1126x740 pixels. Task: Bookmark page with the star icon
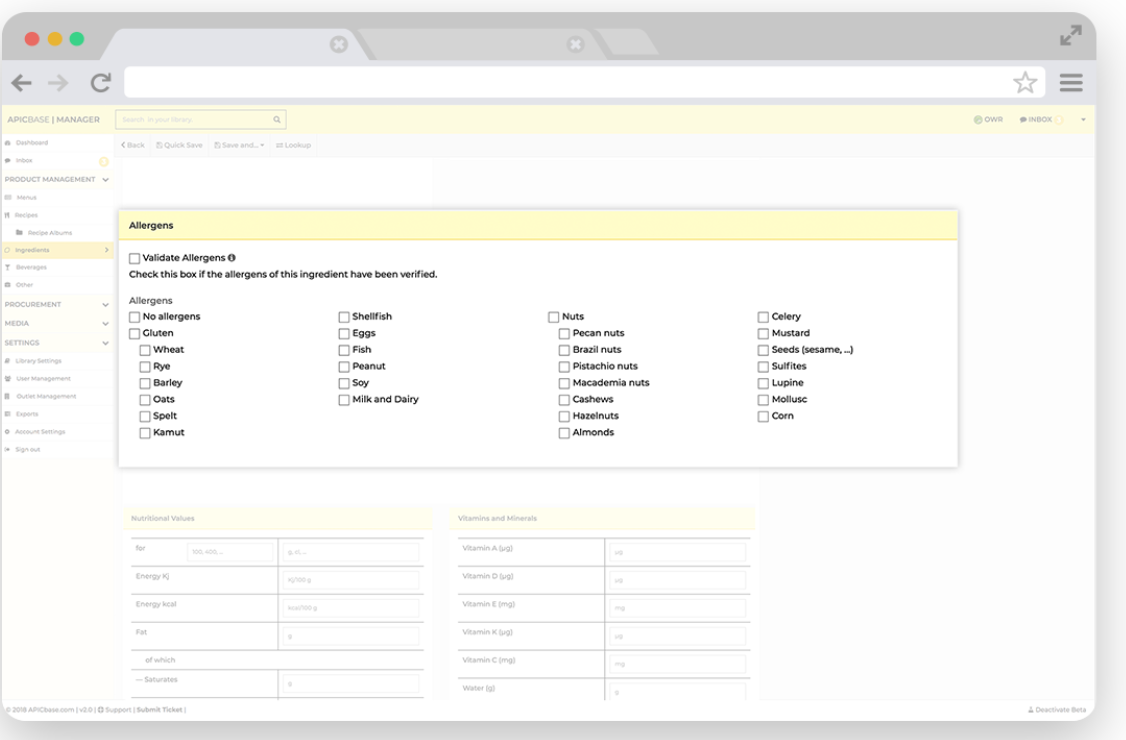(1025, 83)
